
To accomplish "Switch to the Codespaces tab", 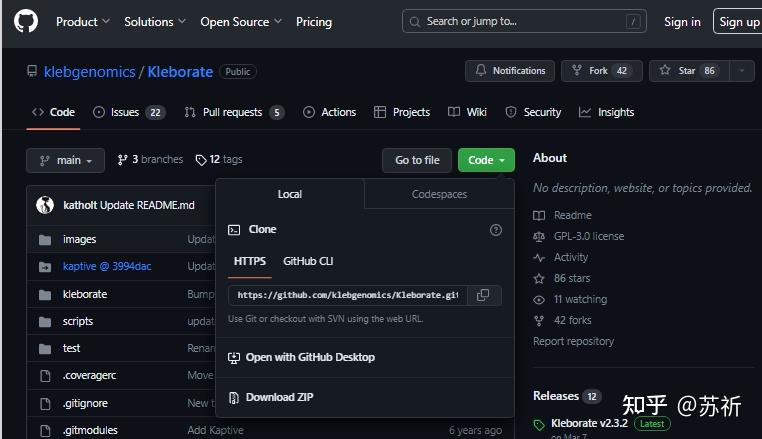I will [x=439, y=194].
